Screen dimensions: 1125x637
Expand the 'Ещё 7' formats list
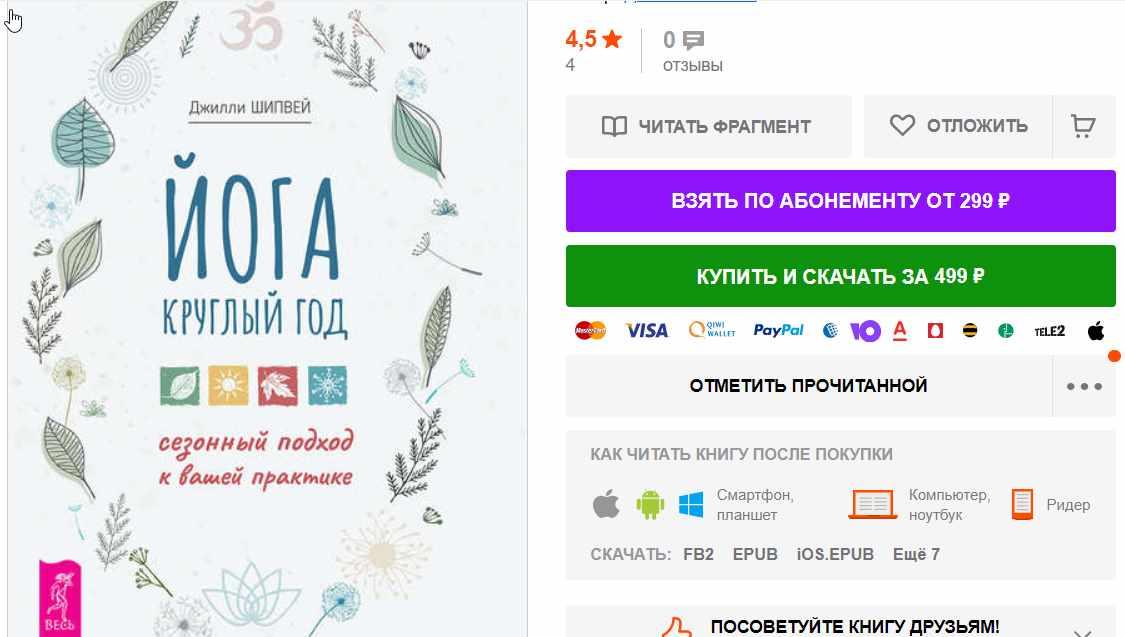click(916, 555)
